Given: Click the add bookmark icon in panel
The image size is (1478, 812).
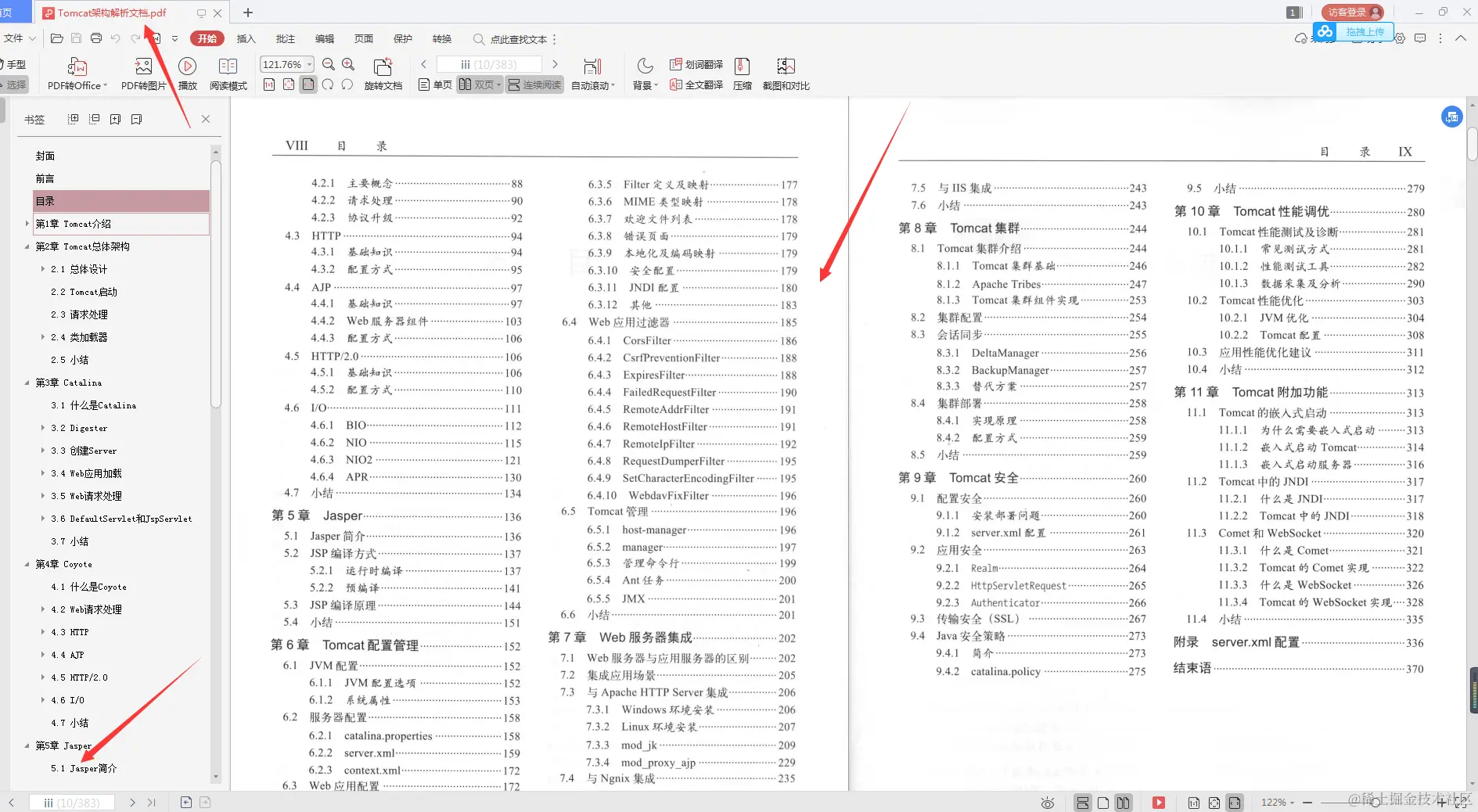Looking at the screenshot, I should [115, 119].
